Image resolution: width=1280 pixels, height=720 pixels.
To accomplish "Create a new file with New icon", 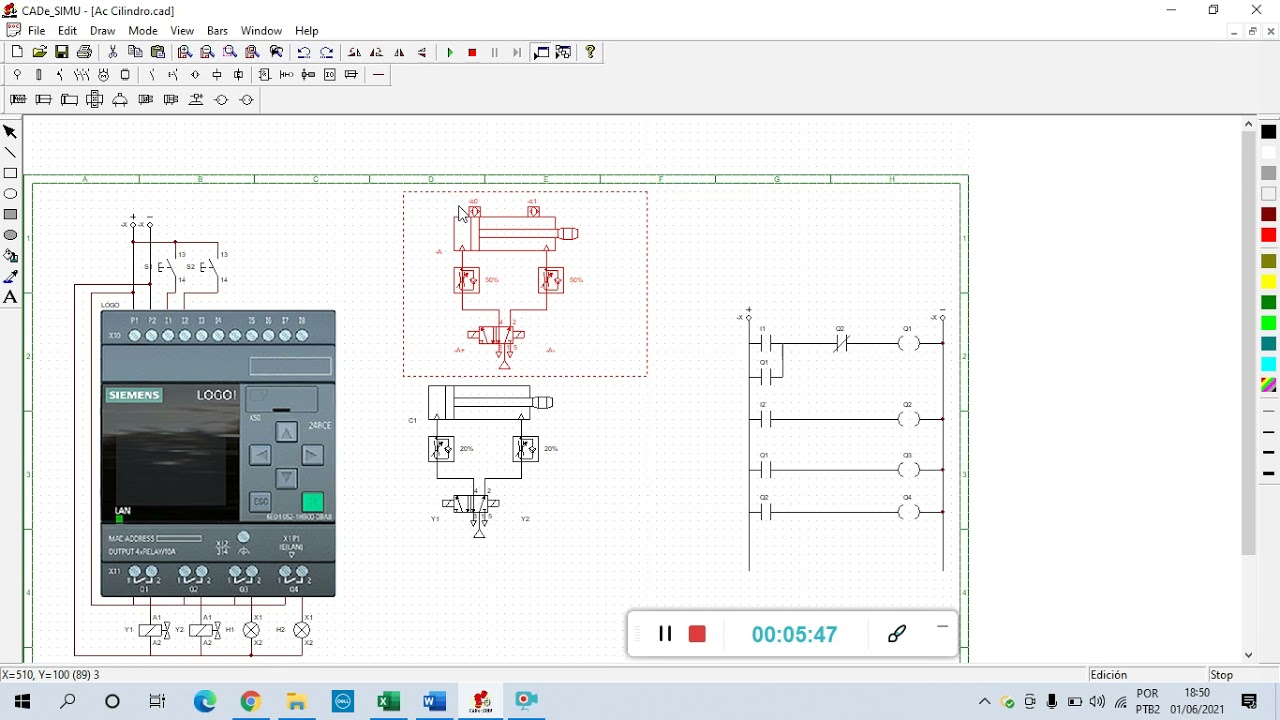I will coord(17,52).
